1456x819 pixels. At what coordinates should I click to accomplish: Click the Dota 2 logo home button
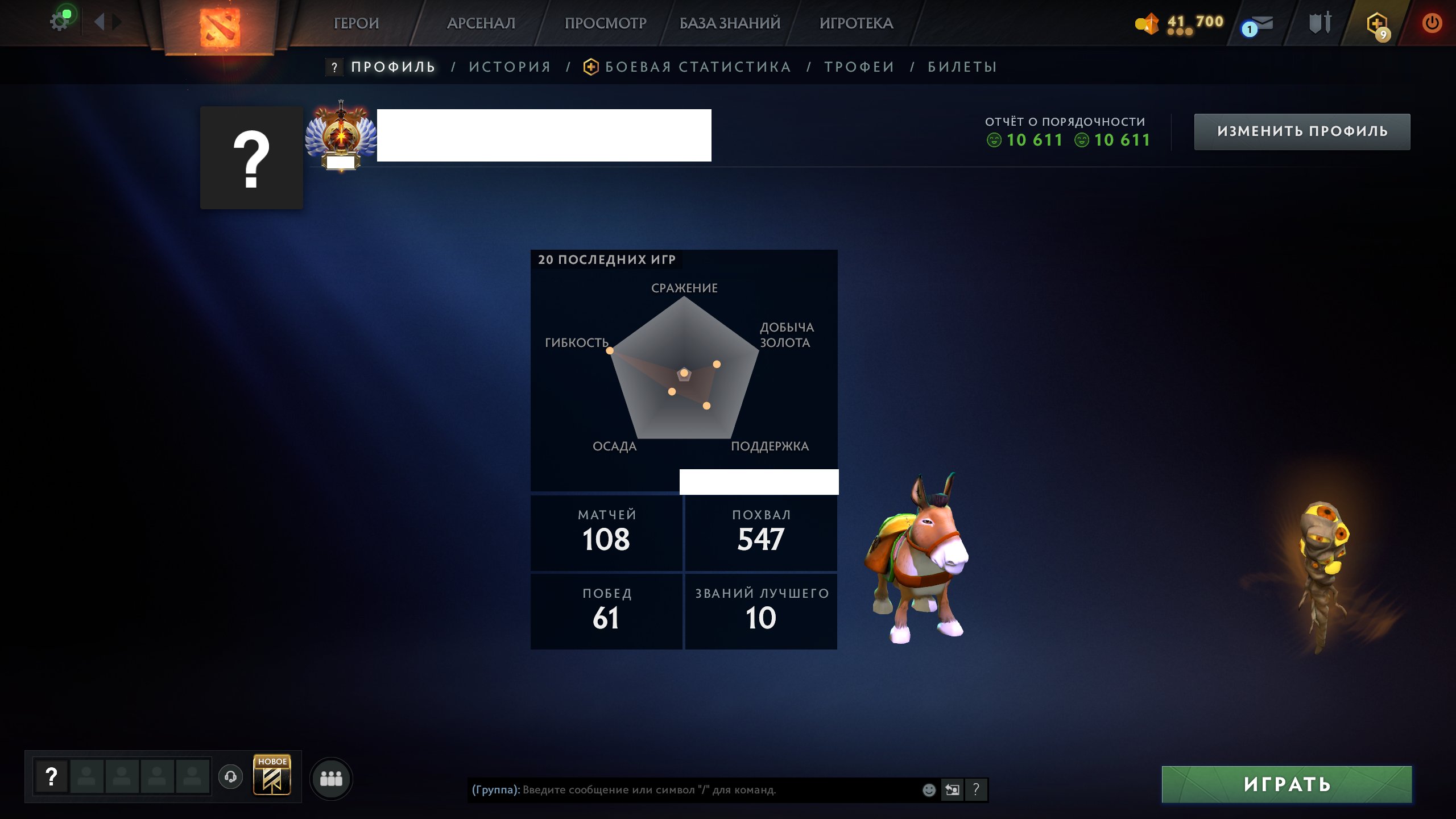[220, 27]
